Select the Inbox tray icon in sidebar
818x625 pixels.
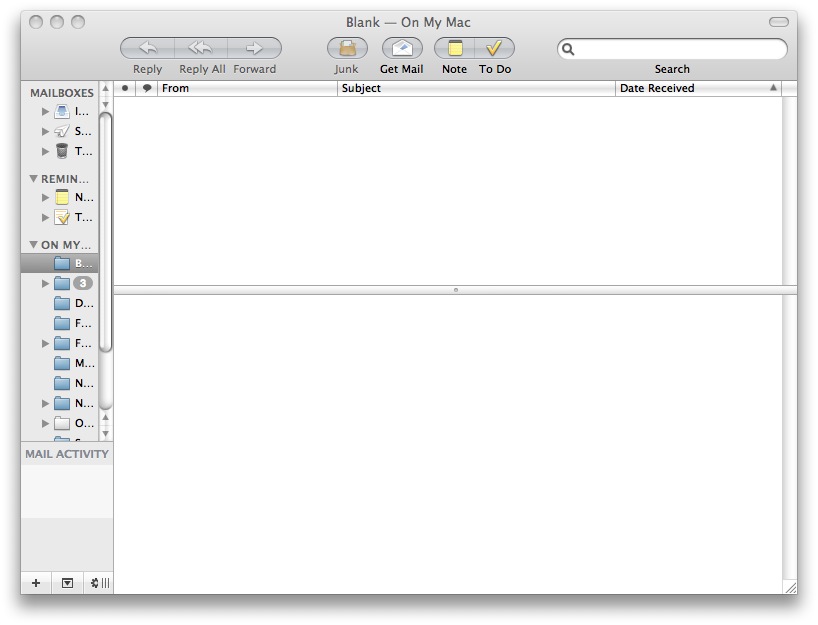pyautogui.click(x=62, y=111)
